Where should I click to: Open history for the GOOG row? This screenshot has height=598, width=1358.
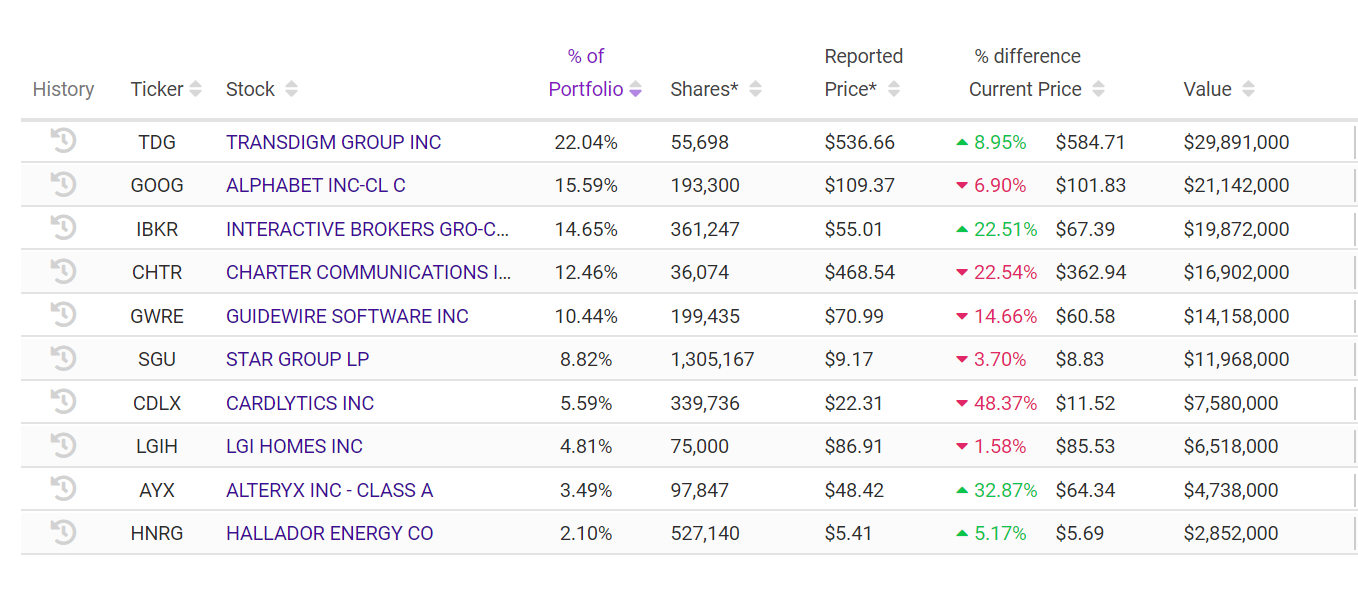click(63, 184)
